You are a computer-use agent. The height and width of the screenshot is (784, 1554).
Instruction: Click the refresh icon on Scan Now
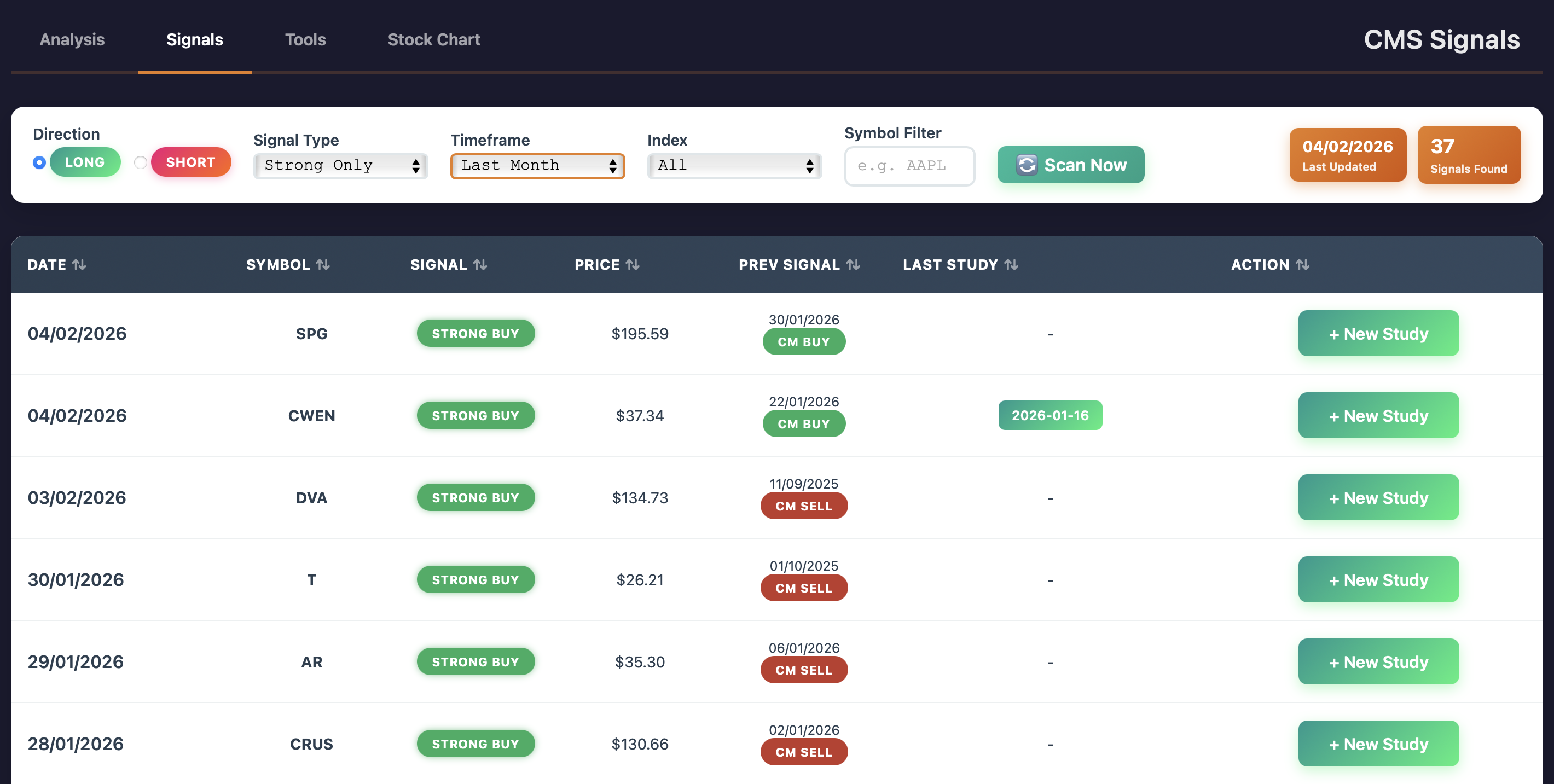coord(1027,165)
